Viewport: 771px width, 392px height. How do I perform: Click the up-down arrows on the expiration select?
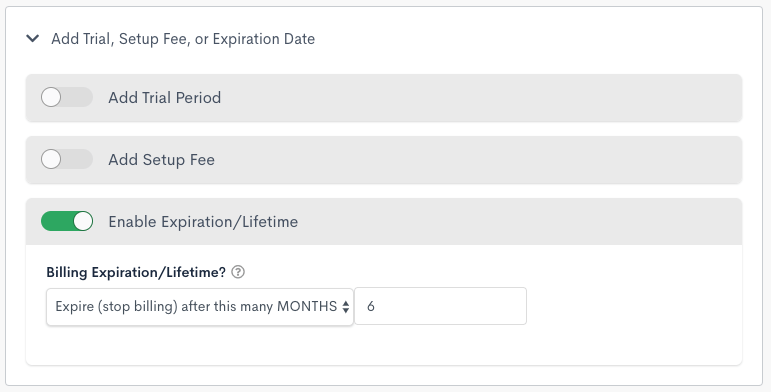[x=346, y=307]
